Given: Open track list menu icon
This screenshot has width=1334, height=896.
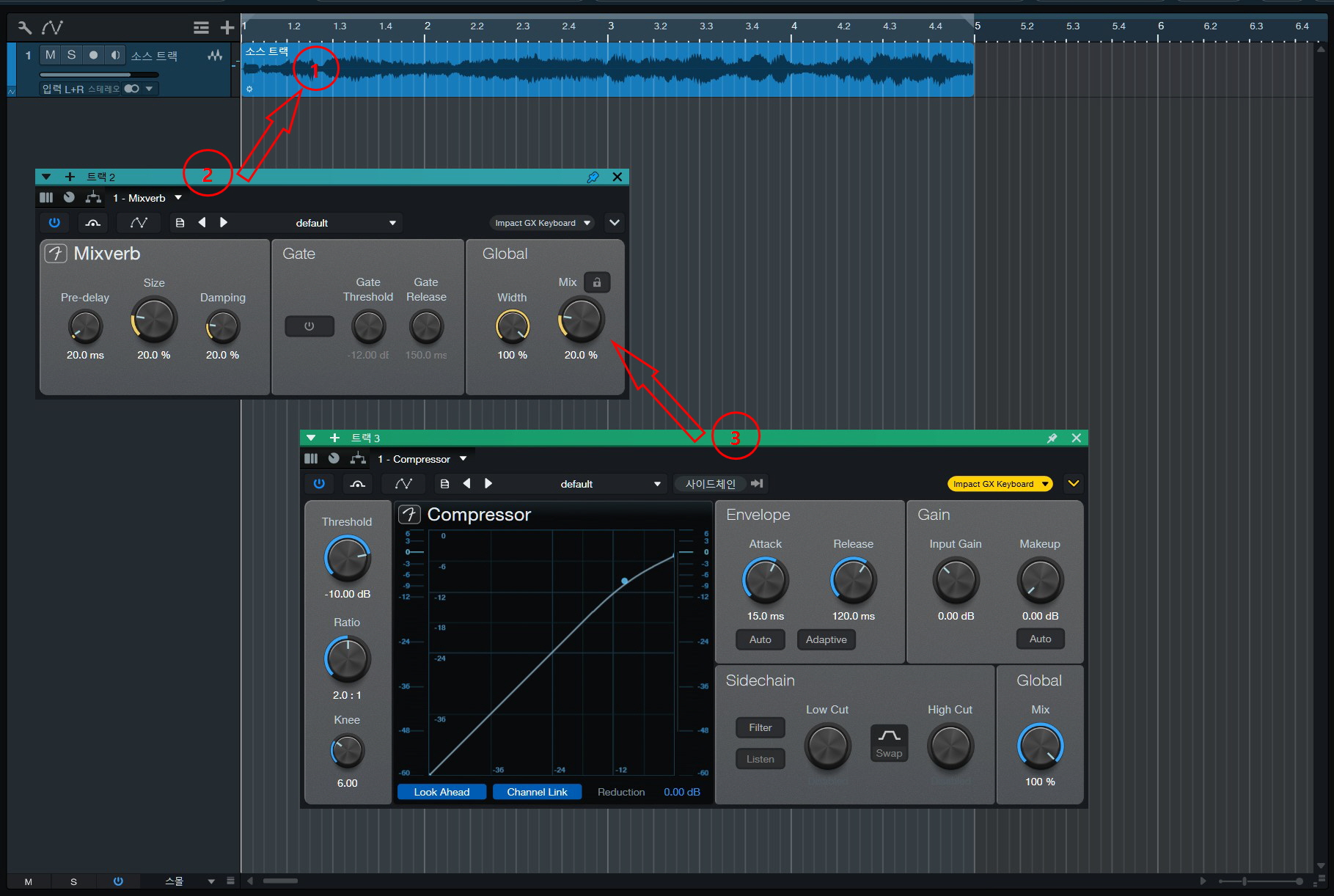Looking at the screenshot, I should [201, 28].
